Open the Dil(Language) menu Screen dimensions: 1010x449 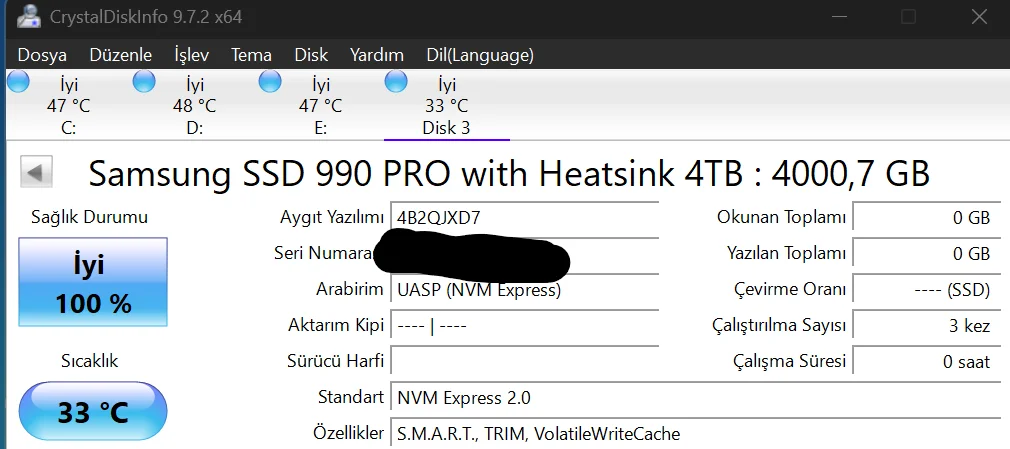coord(480,55)
